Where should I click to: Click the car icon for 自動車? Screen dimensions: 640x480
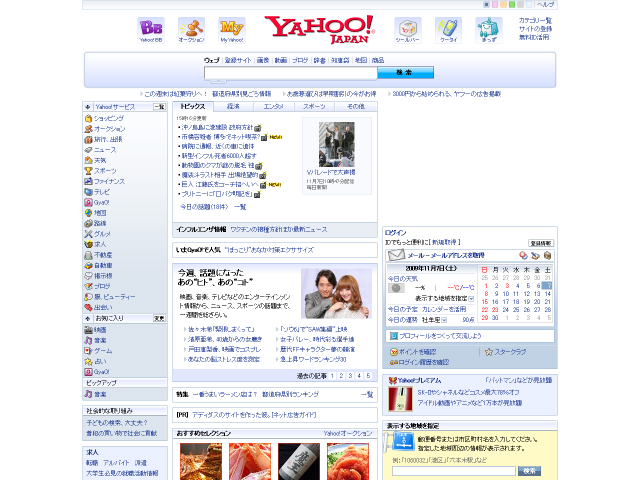[88, 265]
